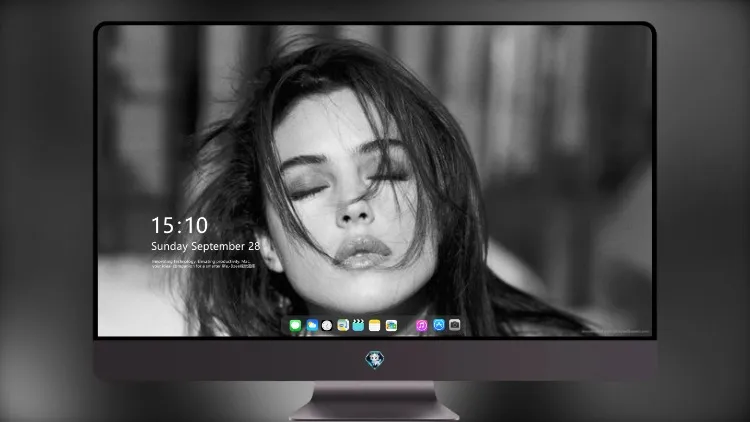750x422 pixels.
Task: Open the yellow Notes app in dock
Action: pos(375,326)
